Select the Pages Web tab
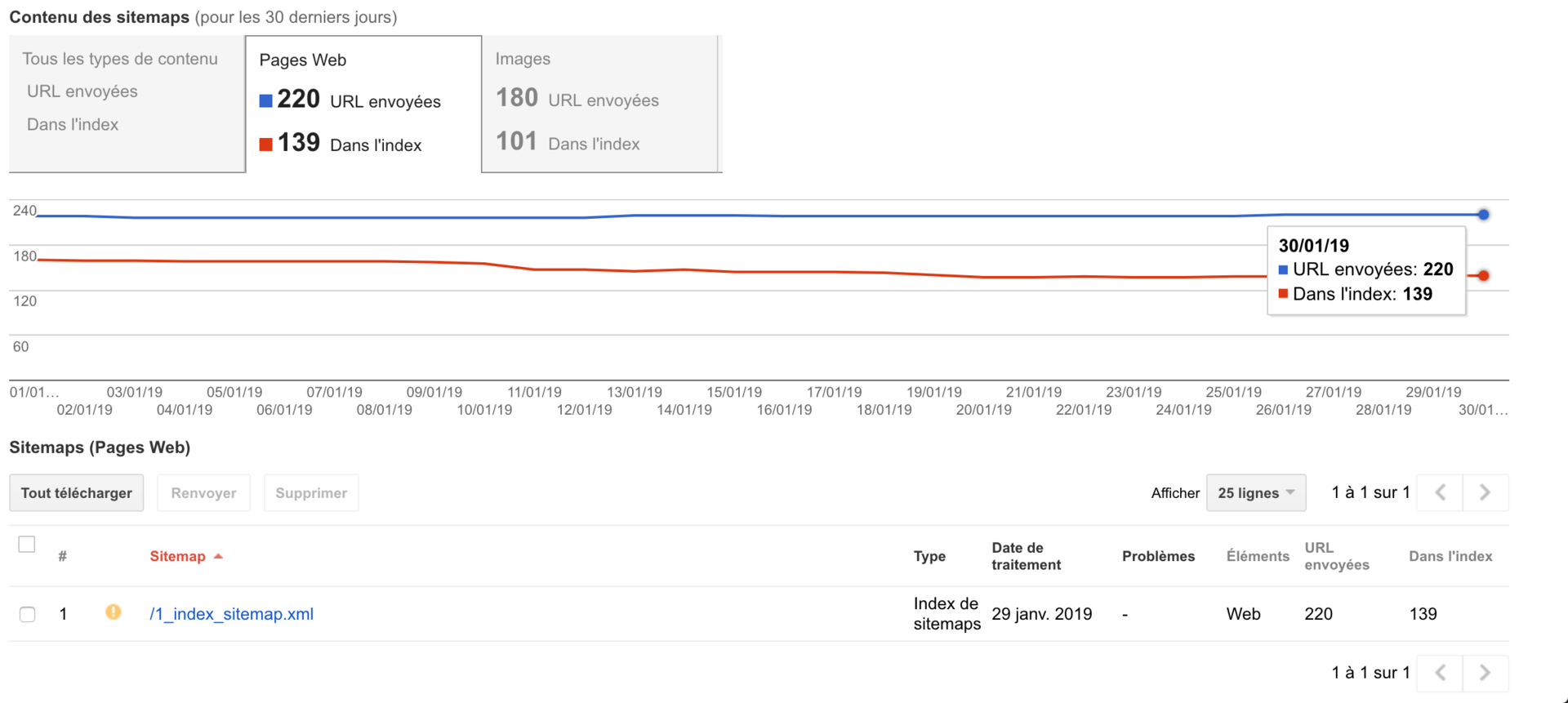Viewport: 1568px width, 703px height. [363, 104]
